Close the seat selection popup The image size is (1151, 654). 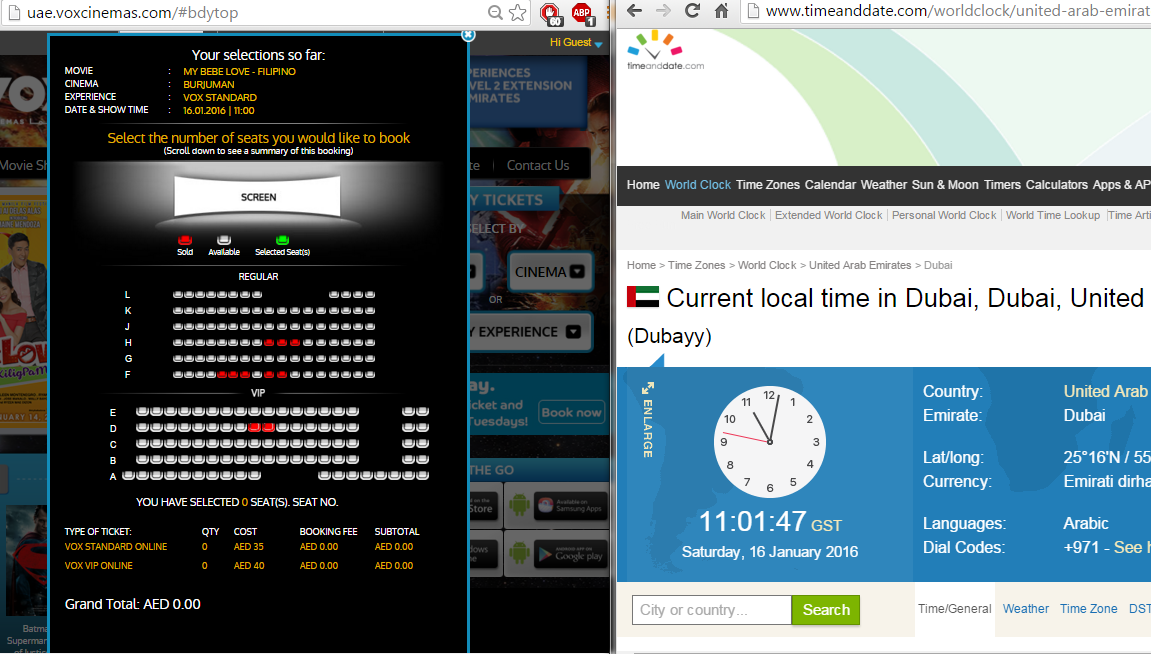(x=468, y=34)
